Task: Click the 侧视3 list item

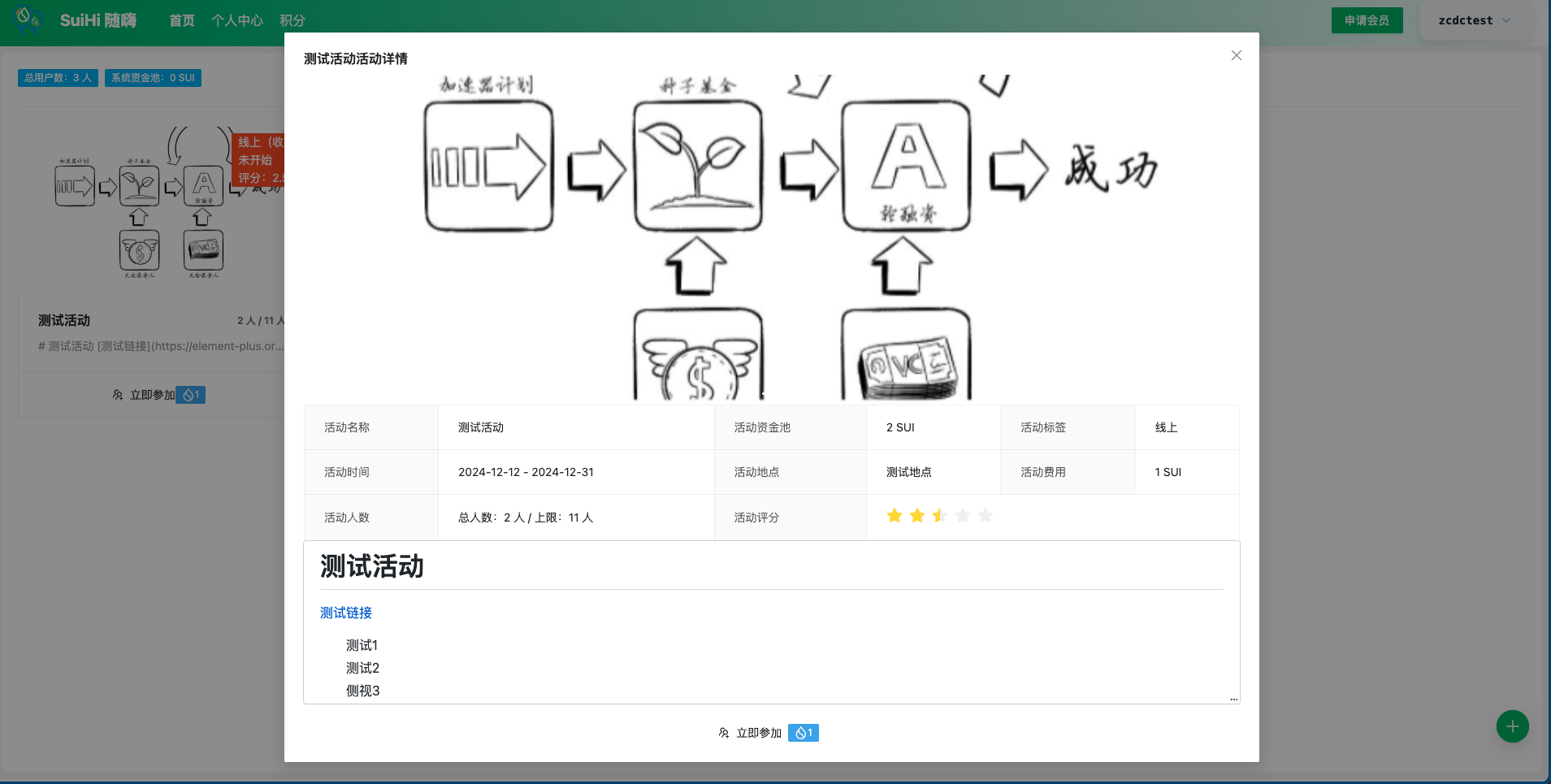Action: click(x=362, y=691)
